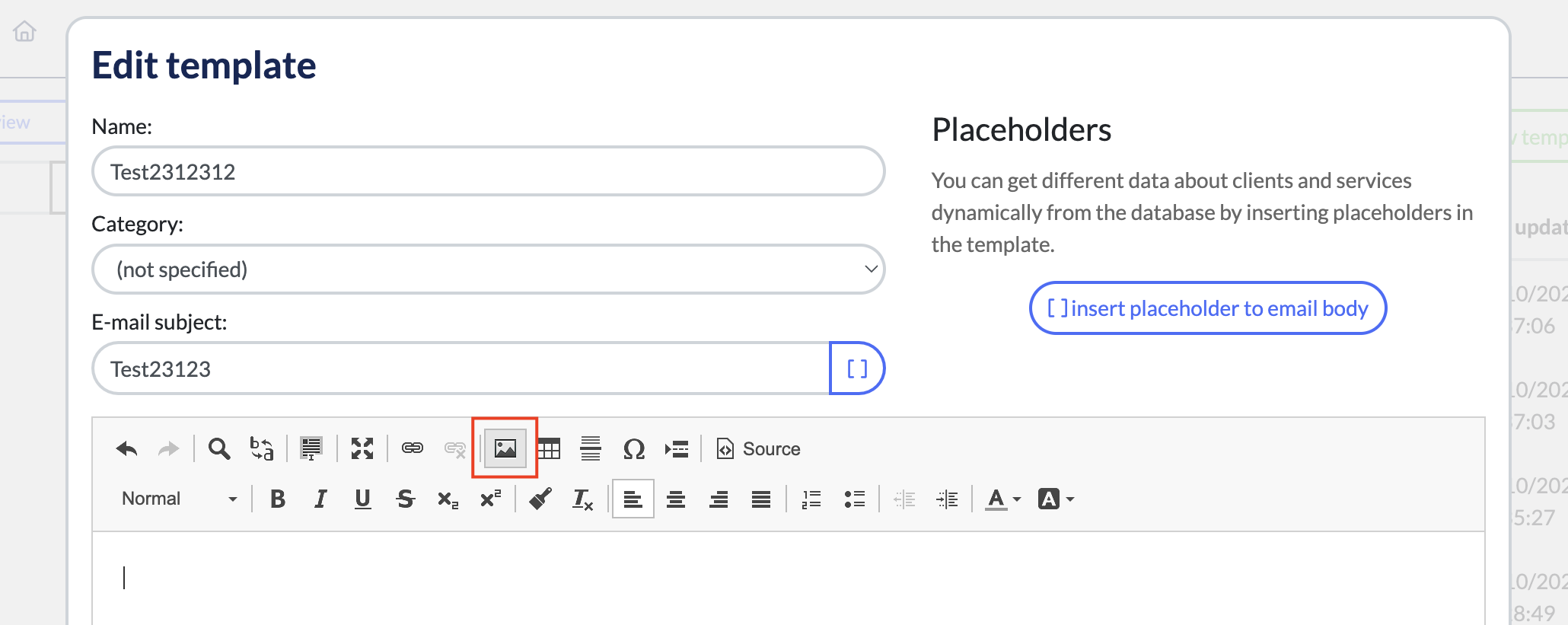Open the Category dropdown
Image resolution: width=1568 pixels, height=625 pixels.
pyautogui.click(x=488, y=269)
